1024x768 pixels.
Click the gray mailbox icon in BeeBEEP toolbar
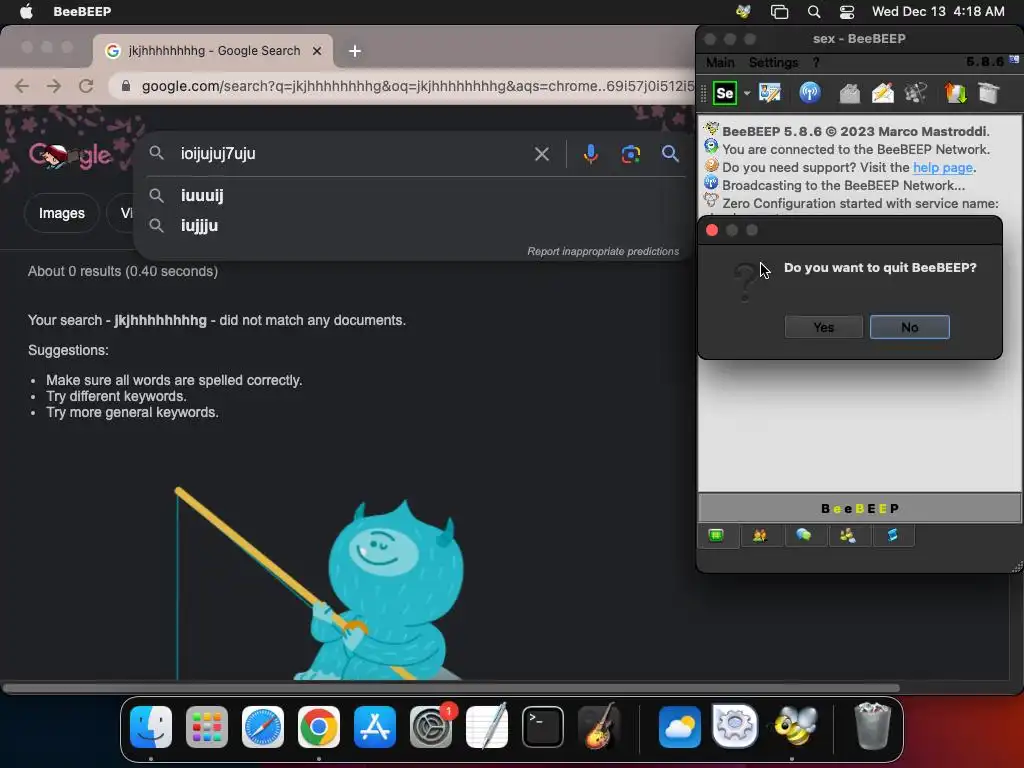[849, 93]
